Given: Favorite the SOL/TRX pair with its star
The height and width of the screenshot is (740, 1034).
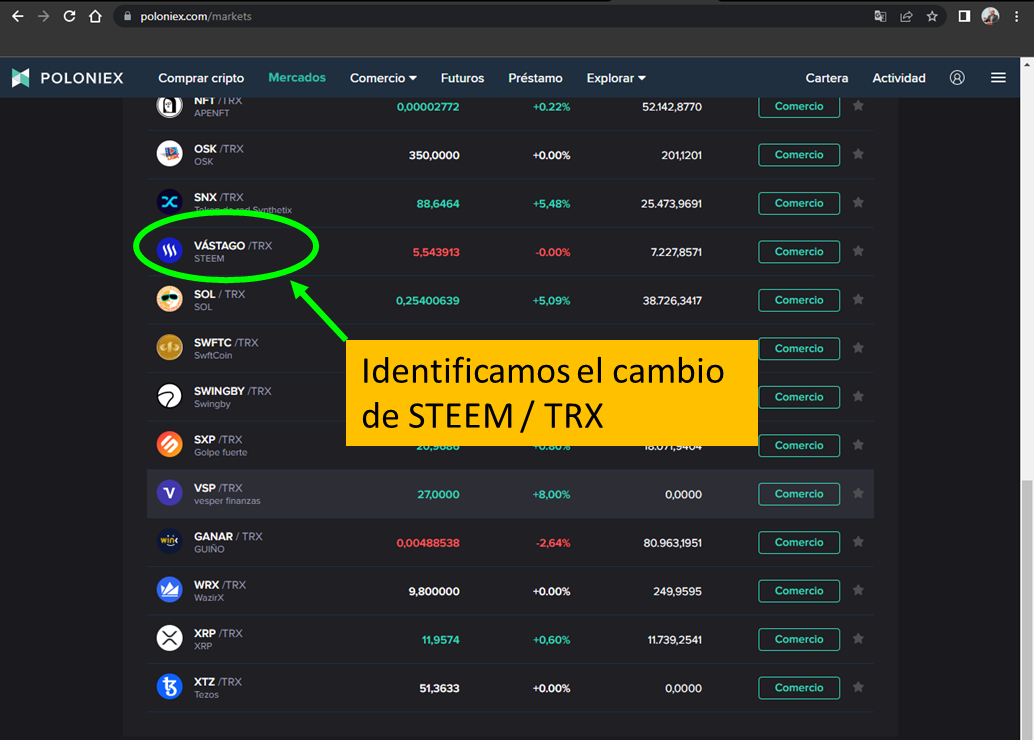Looking at the screenshot, I should coord(858,299).
